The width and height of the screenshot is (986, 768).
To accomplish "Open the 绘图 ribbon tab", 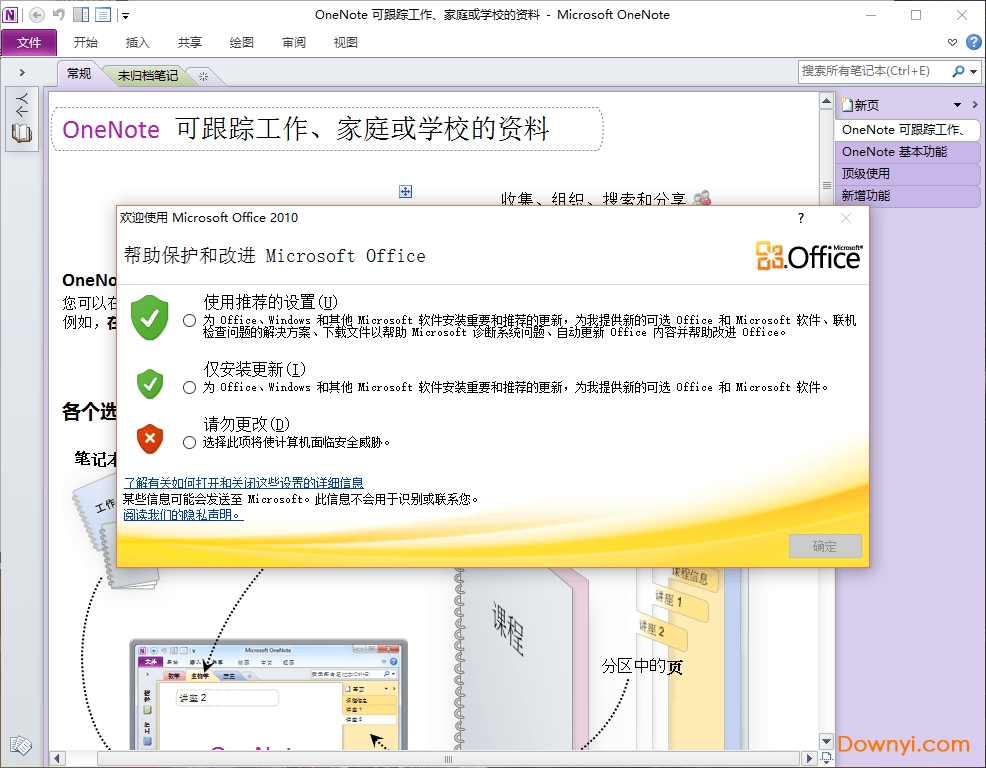I will 241,42.
